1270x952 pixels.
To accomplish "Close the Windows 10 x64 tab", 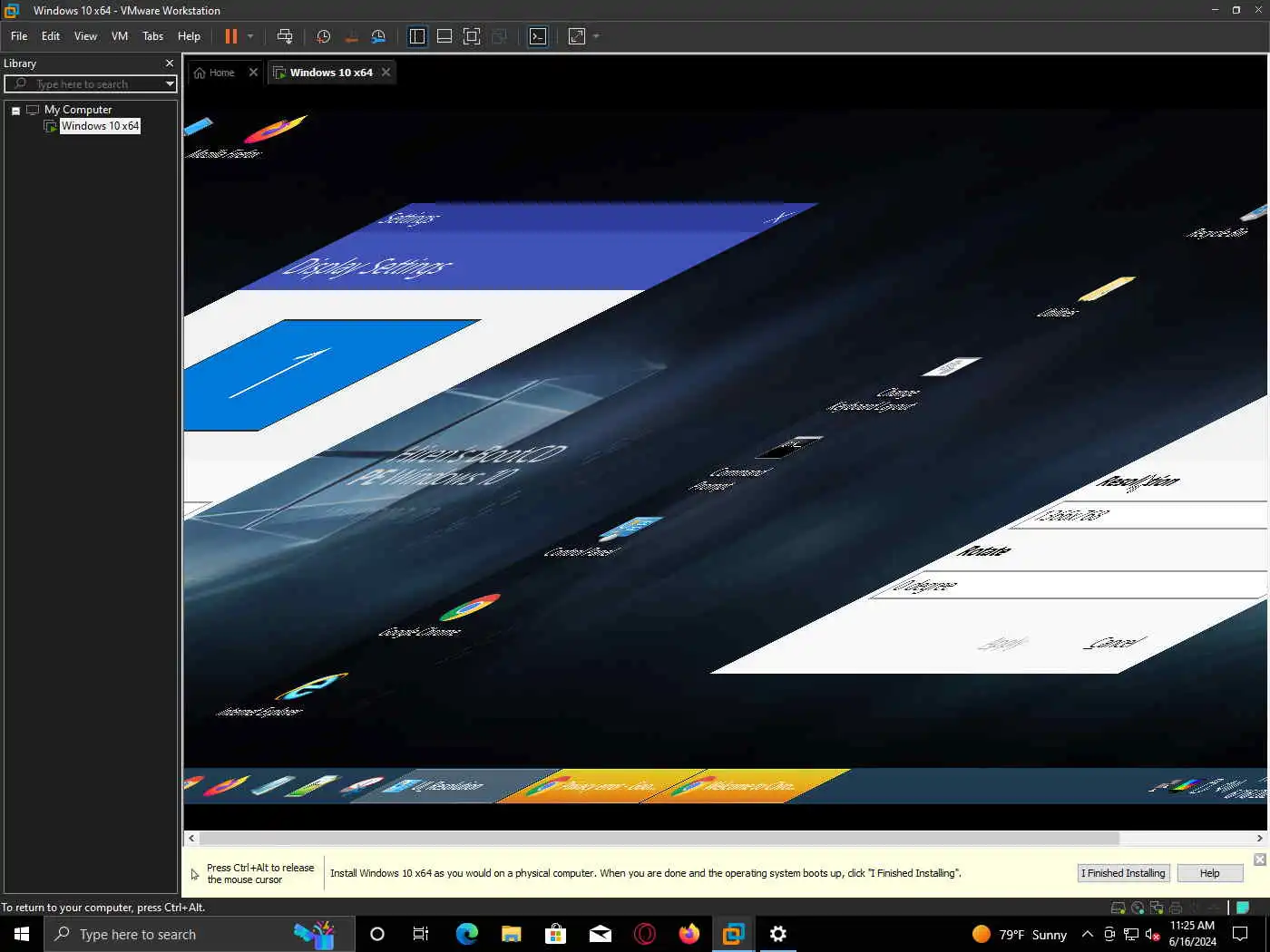I will coord(386,73).
